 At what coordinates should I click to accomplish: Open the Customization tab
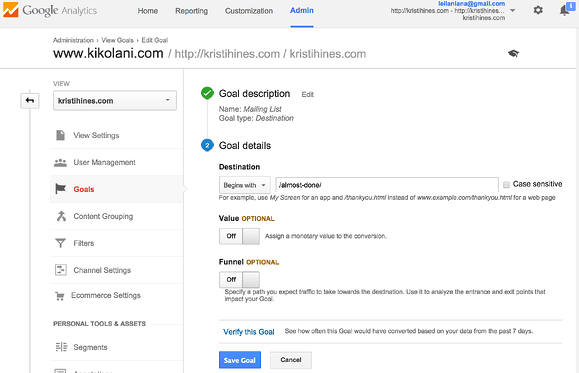tap(249, 11)
